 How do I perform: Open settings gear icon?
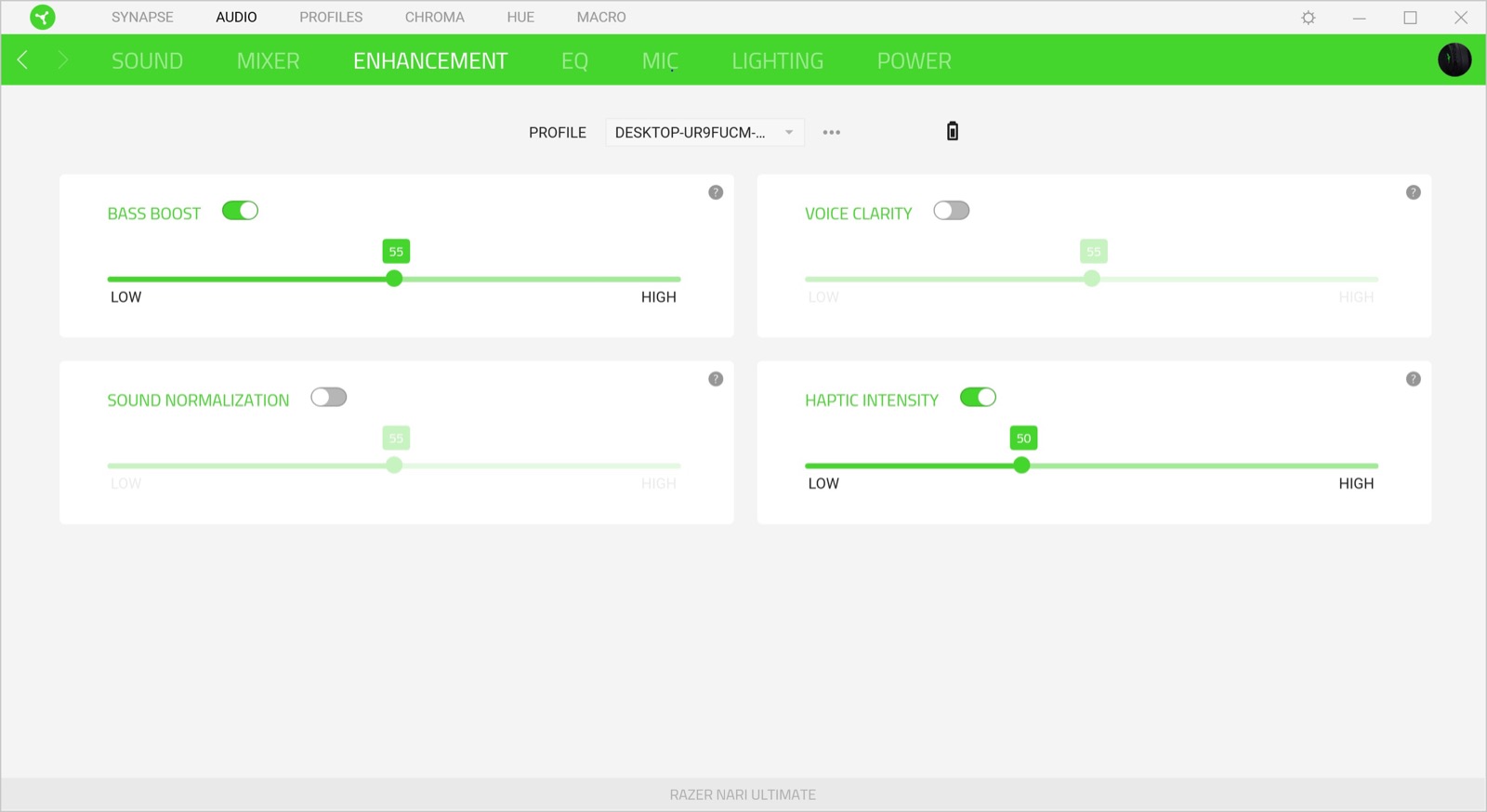click(x=1309, y=18)
